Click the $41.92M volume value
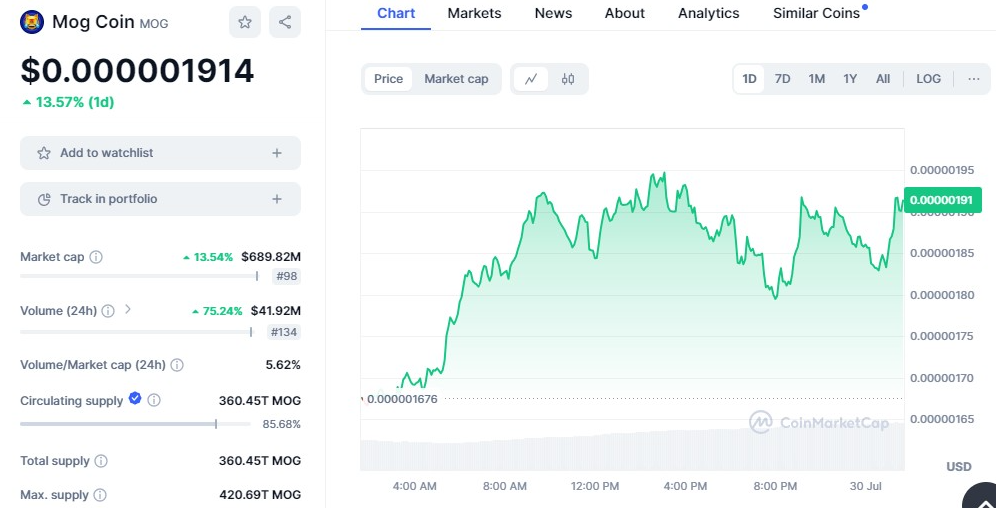 coord(276,311)
